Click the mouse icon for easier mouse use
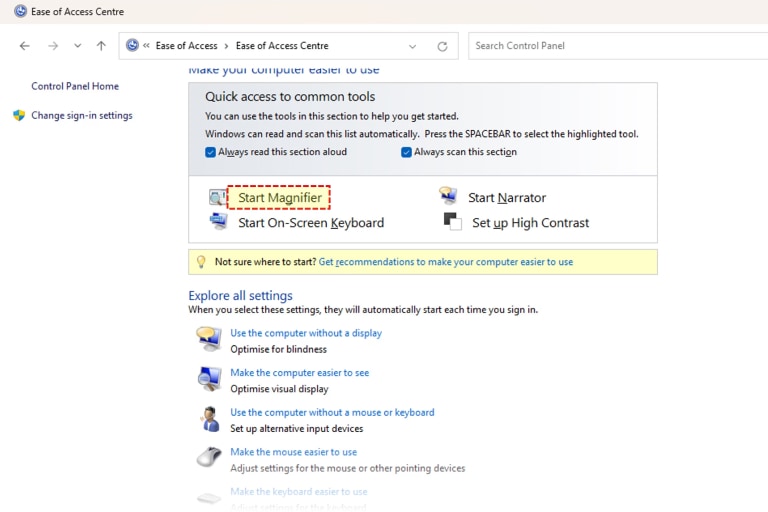The height and width of the screenshot is (512, 768). coord(209,458)
